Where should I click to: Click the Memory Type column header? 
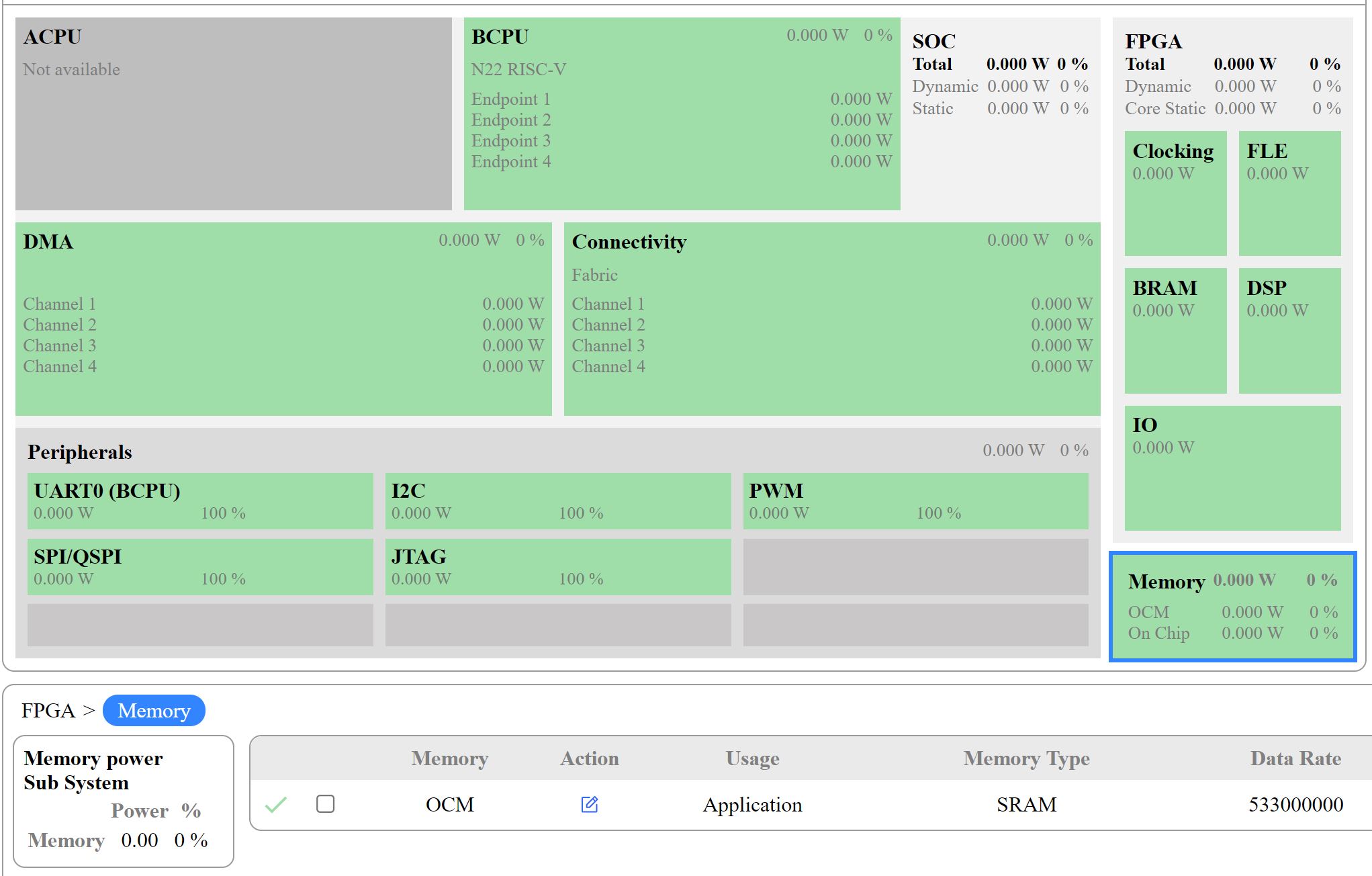(x=1027, y=758)
